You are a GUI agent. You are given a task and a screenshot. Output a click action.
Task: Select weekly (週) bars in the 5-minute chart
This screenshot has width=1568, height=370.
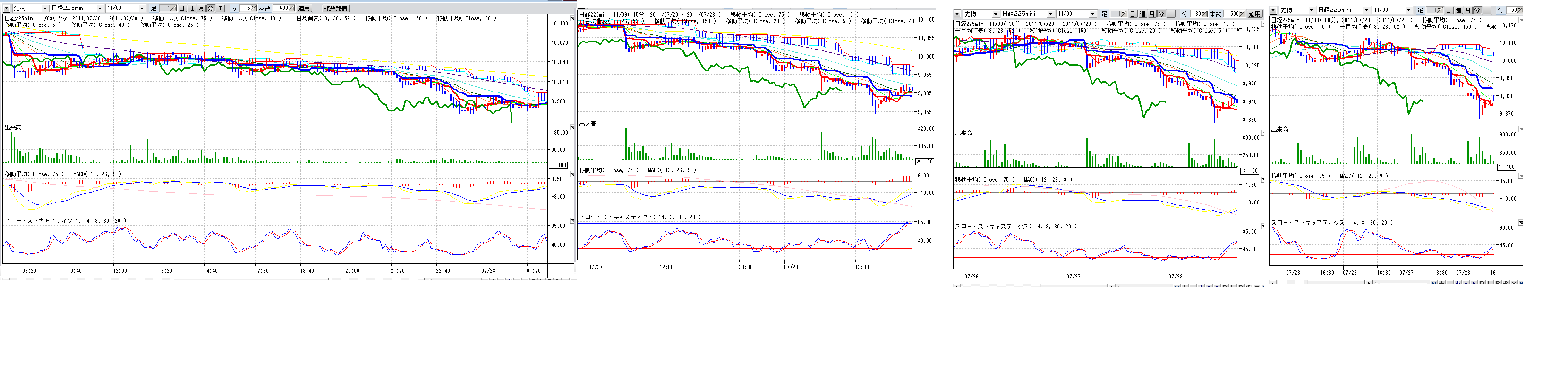[192, 8]
